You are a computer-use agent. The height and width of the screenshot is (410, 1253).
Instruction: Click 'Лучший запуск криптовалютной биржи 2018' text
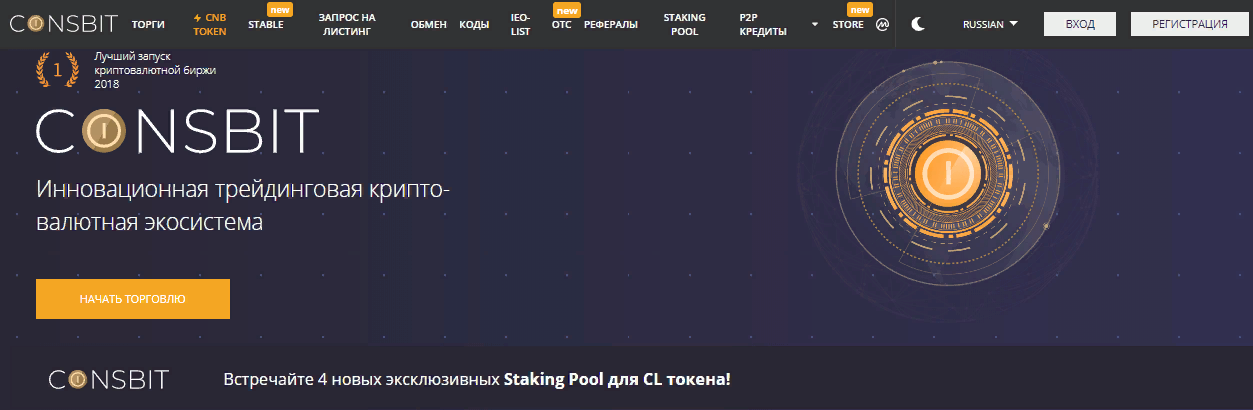coord(155,70)
